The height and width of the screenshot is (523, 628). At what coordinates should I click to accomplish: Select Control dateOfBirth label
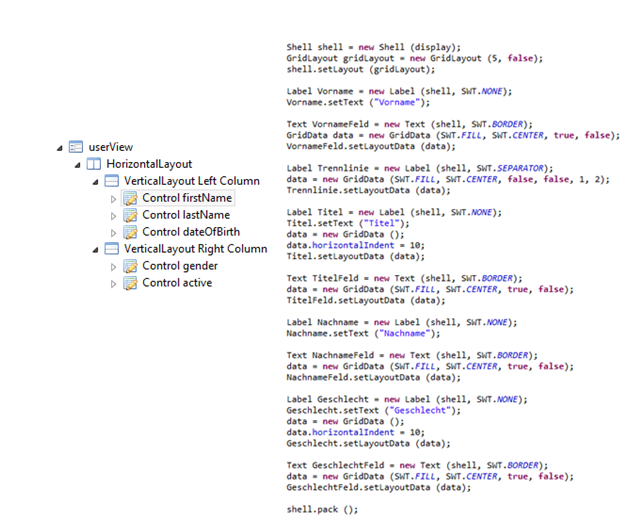coord(191,232)
